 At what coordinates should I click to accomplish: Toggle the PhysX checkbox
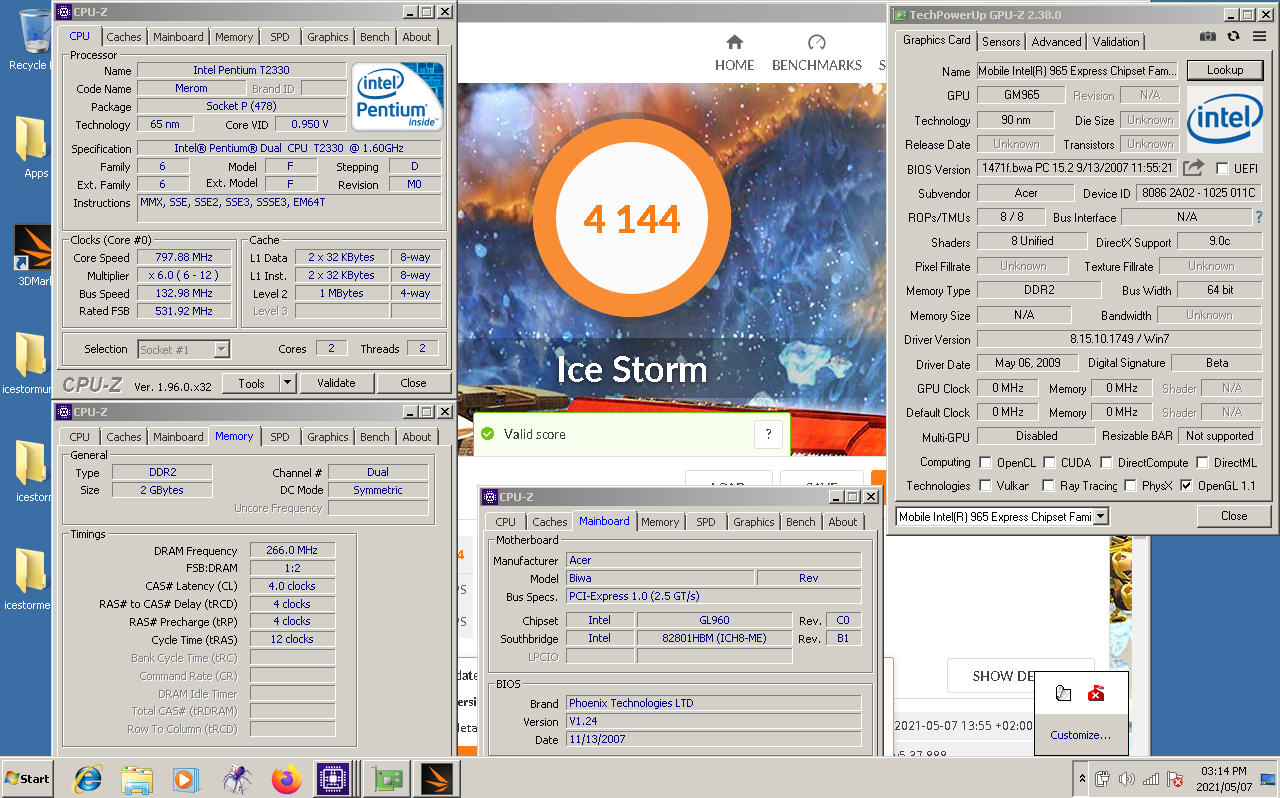[x=1130, y=486]
